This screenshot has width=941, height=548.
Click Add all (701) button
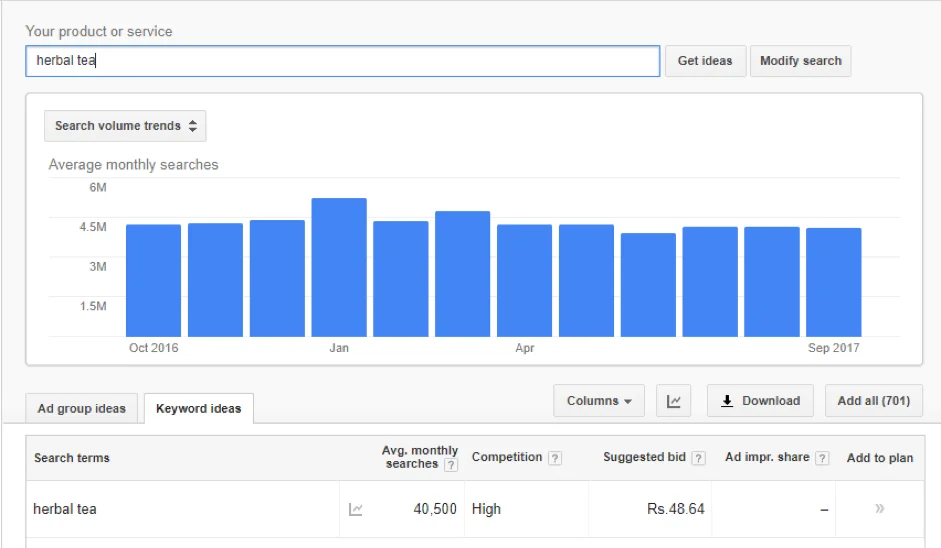pos(874,401)
